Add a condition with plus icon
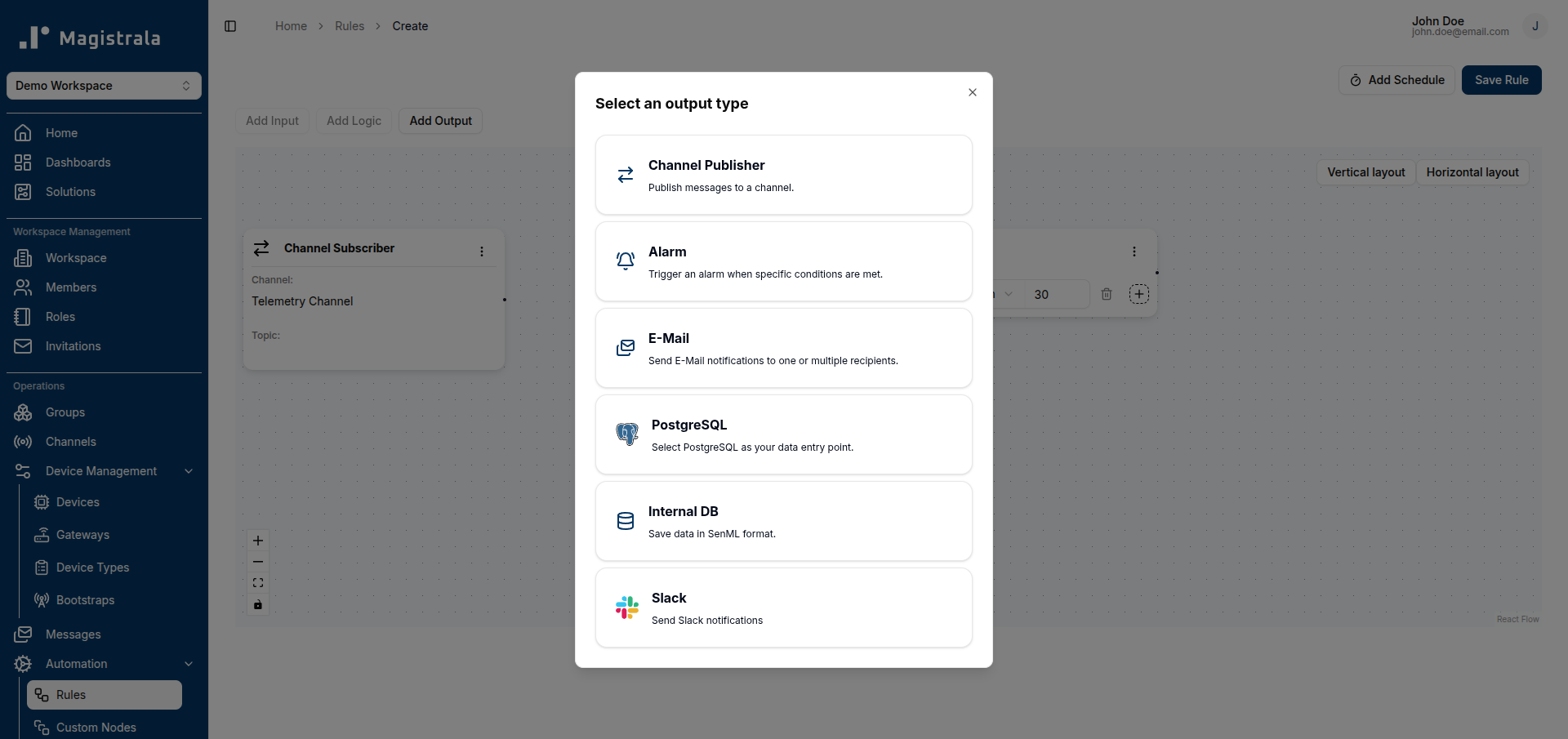The height and width of the screenshot is (739, 1568). point(1139,294)
